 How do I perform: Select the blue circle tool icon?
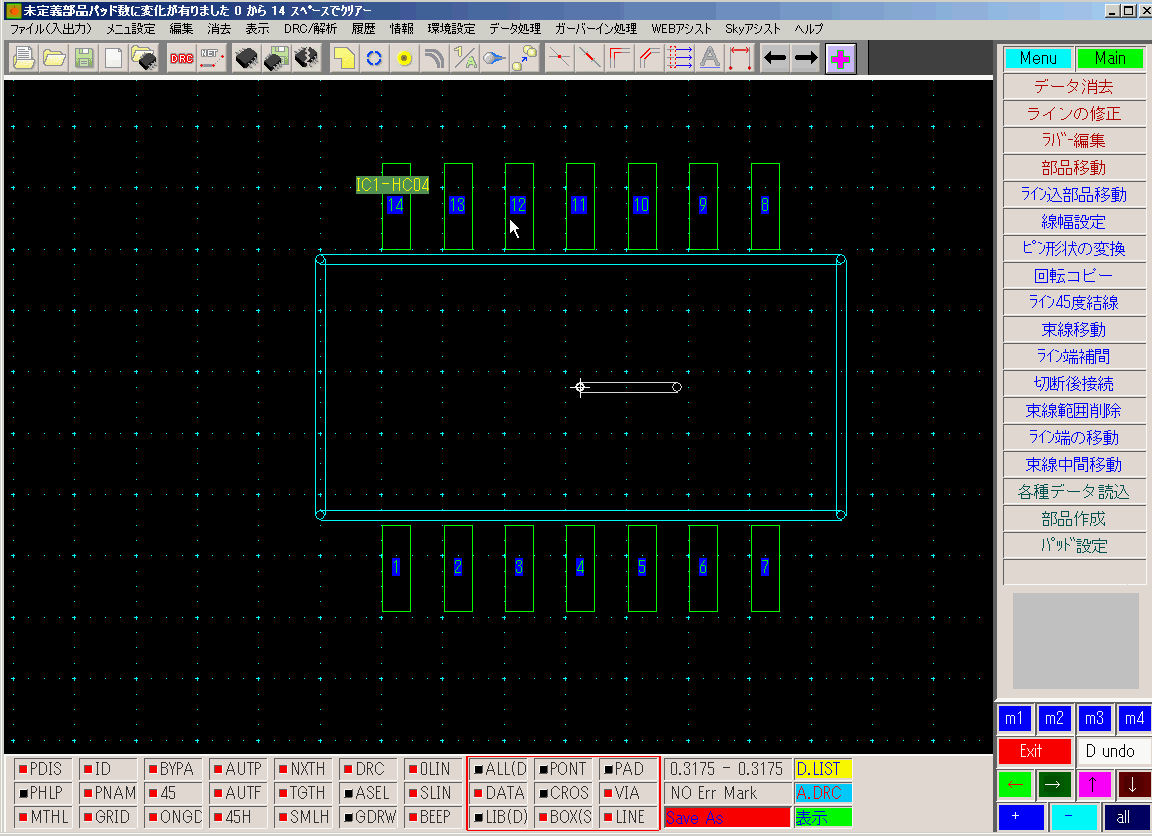coord(373,58)
